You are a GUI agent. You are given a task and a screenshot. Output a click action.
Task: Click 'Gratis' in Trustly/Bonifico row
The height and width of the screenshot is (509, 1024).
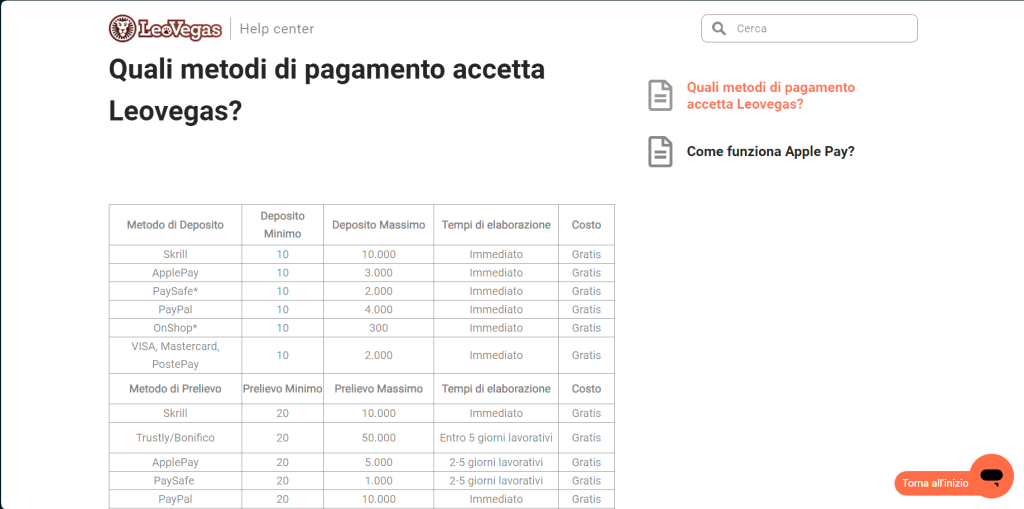586,438
